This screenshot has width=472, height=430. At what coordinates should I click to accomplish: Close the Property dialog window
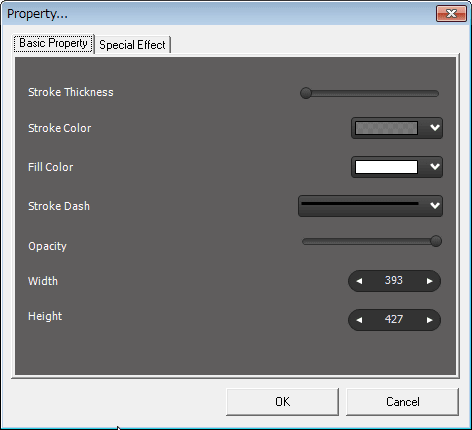[451, 14]
